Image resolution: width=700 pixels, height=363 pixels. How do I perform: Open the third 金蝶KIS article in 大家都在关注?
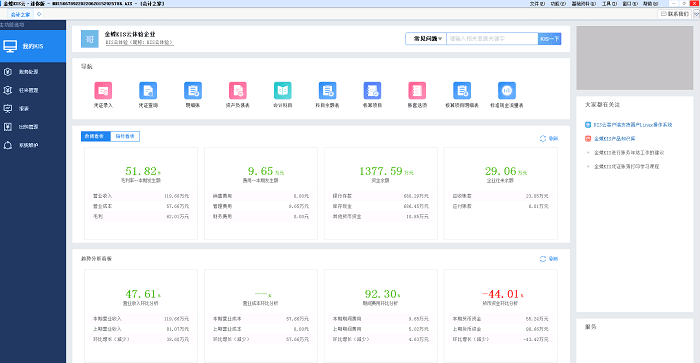tap(629, 153)
